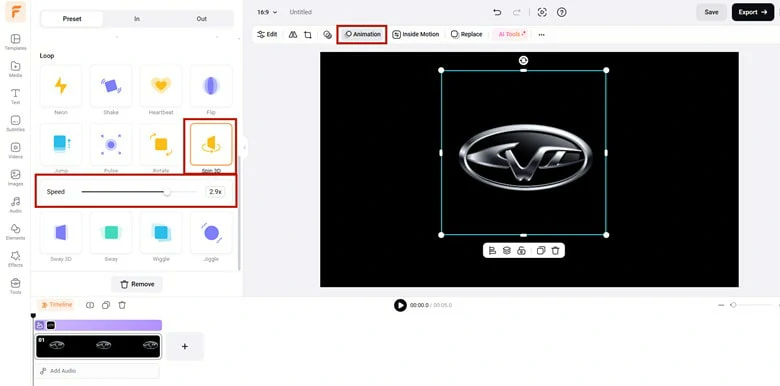The width and height of the screenshot is (780, 386).
Task: Add a new scene with the plus button
Action: tap(185, 346)
